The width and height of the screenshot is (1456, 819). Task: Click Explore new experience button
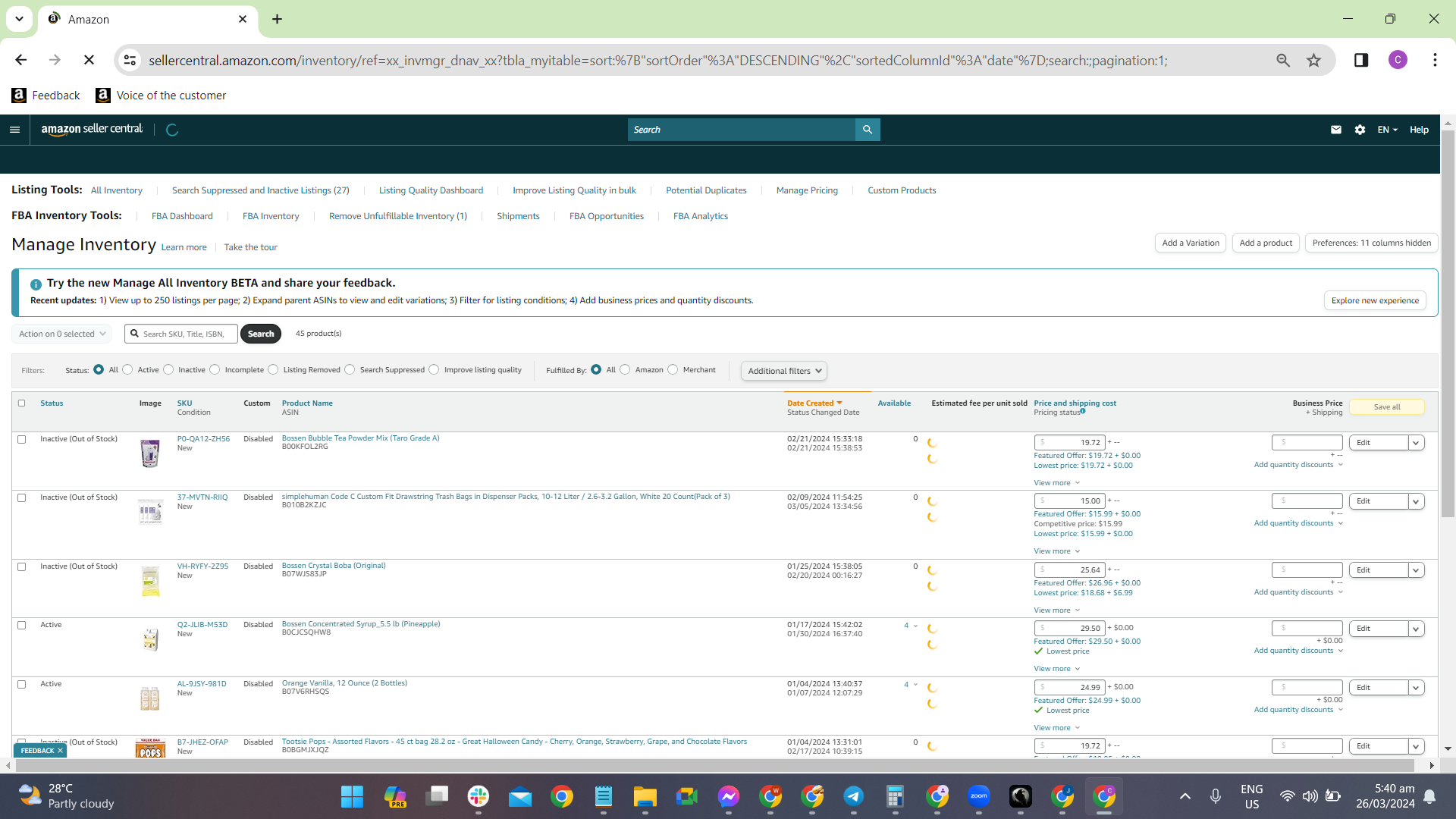coord(1375,300)
